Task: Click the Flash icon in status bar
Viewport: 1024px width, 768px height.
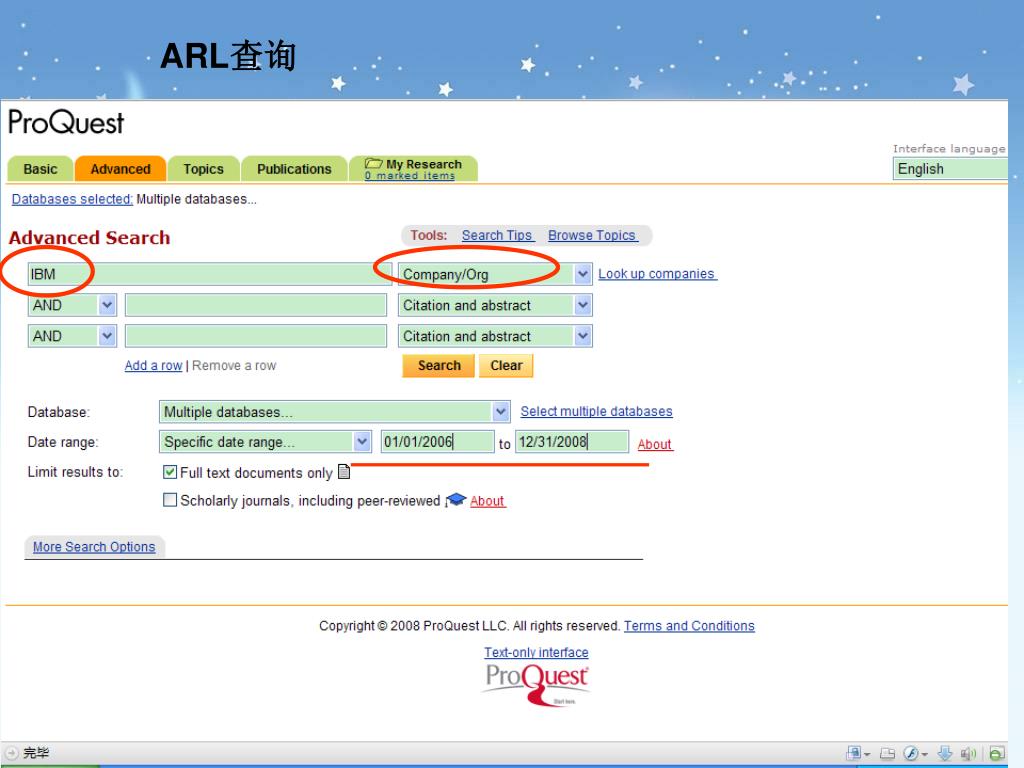Action: pyautogui.click(x=912, y=753)
